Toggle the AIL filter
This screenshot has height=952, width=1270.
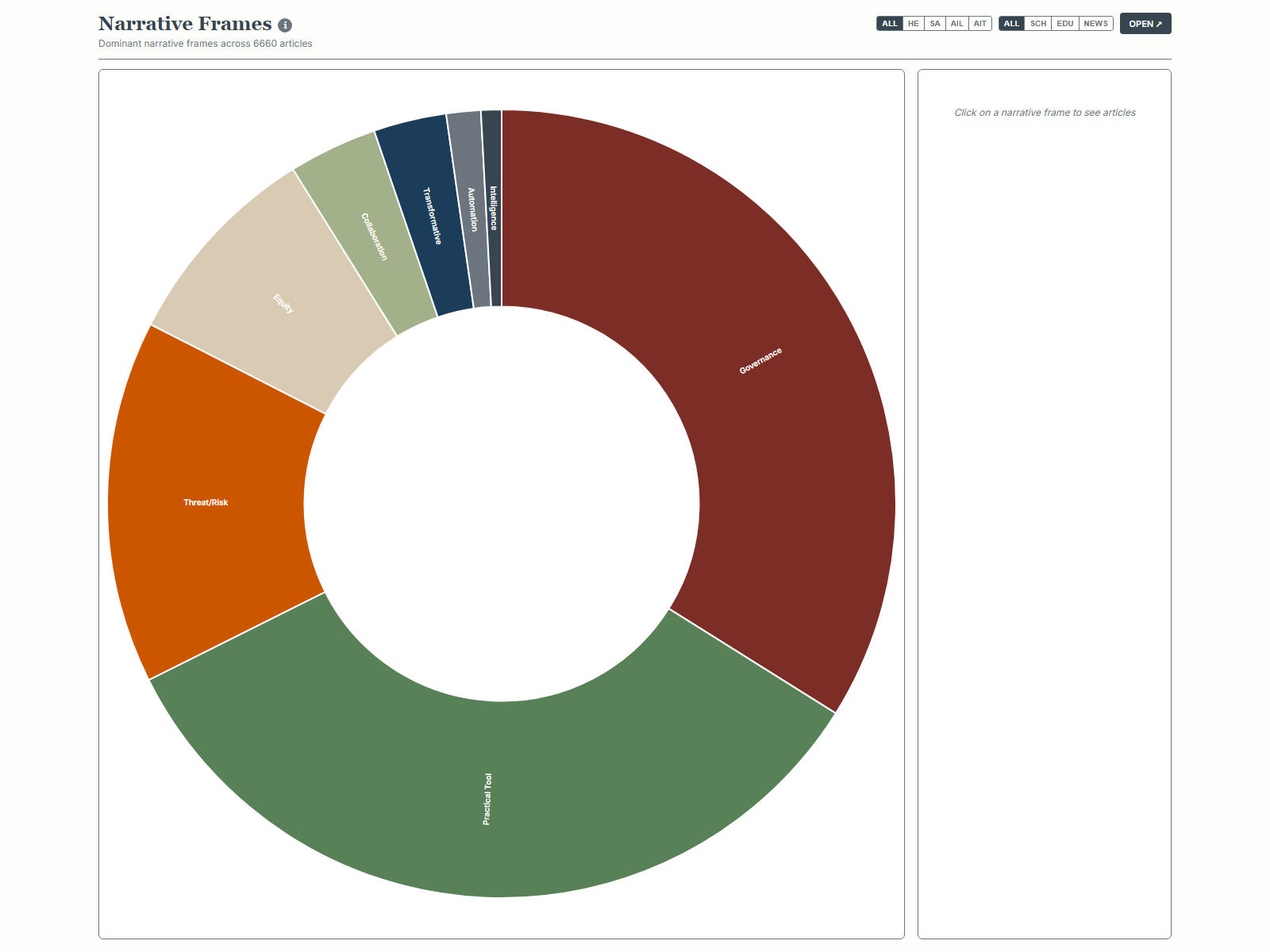(957, 24)
